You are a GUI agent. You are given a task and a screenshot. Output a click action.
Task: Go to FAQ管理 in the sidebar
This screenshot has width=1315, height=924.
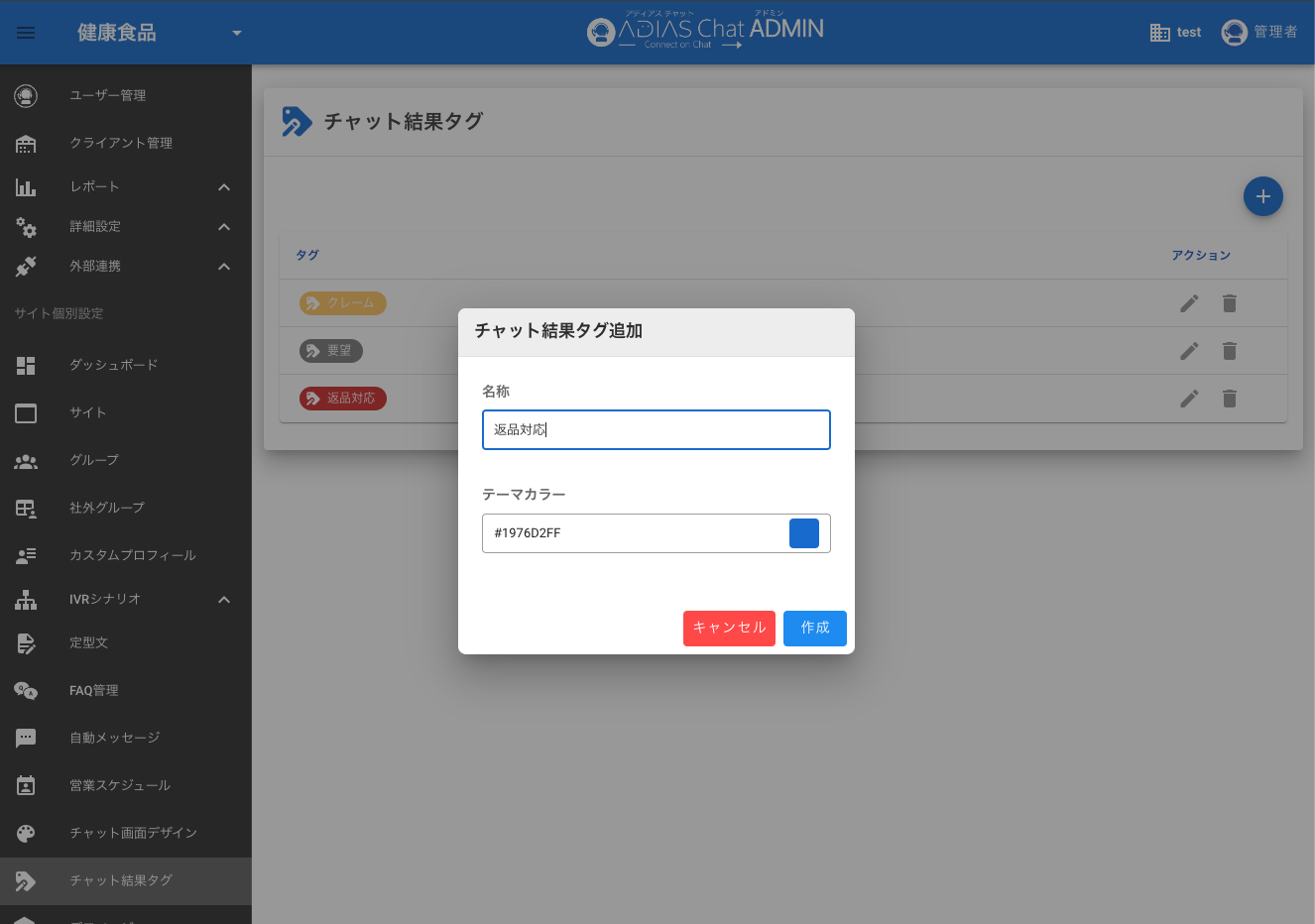point(93,690)
